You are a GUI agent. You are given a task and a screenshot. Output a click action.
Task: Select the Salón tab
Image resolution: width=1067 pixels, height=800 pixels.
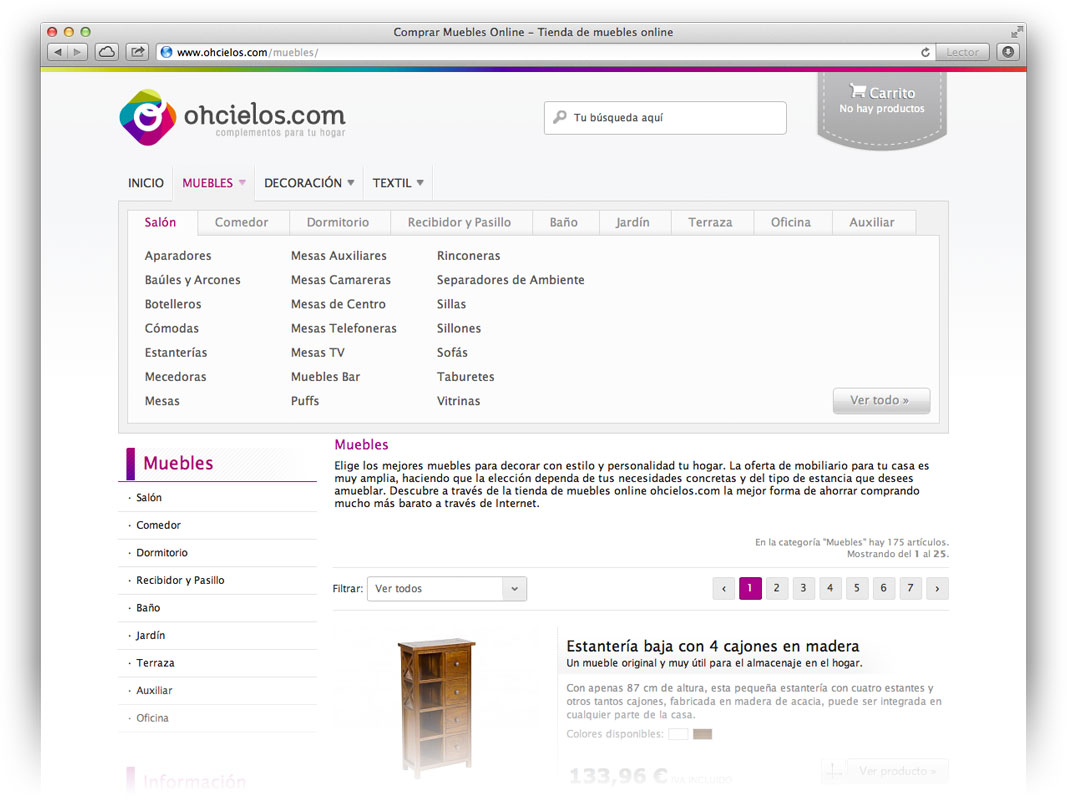[160, 222]
